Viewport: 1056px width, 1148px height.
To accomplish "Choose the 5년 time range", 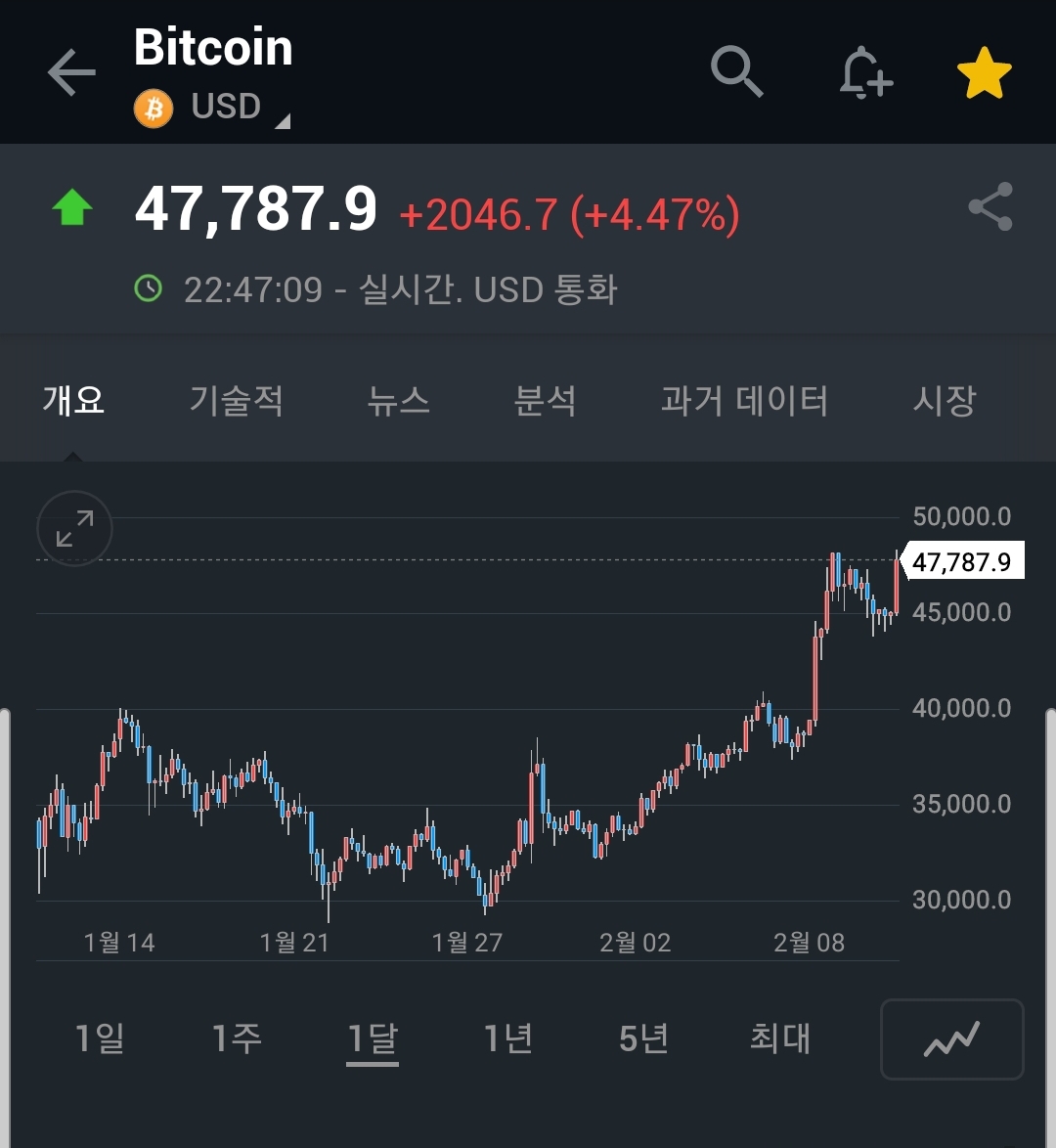I will point(643,1038).
